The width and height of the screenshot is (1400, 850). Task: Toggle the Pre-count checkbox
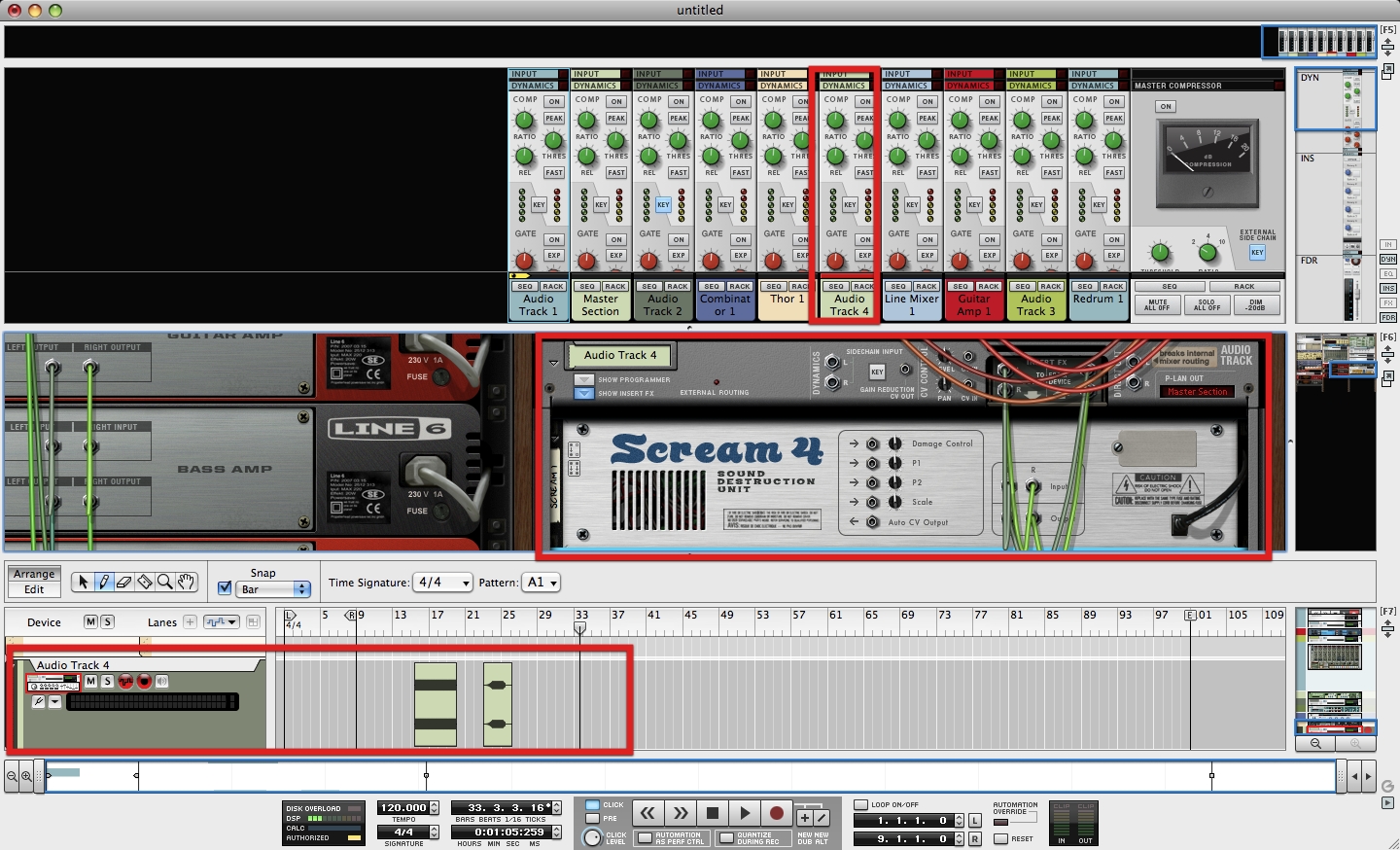pos(592,818)
